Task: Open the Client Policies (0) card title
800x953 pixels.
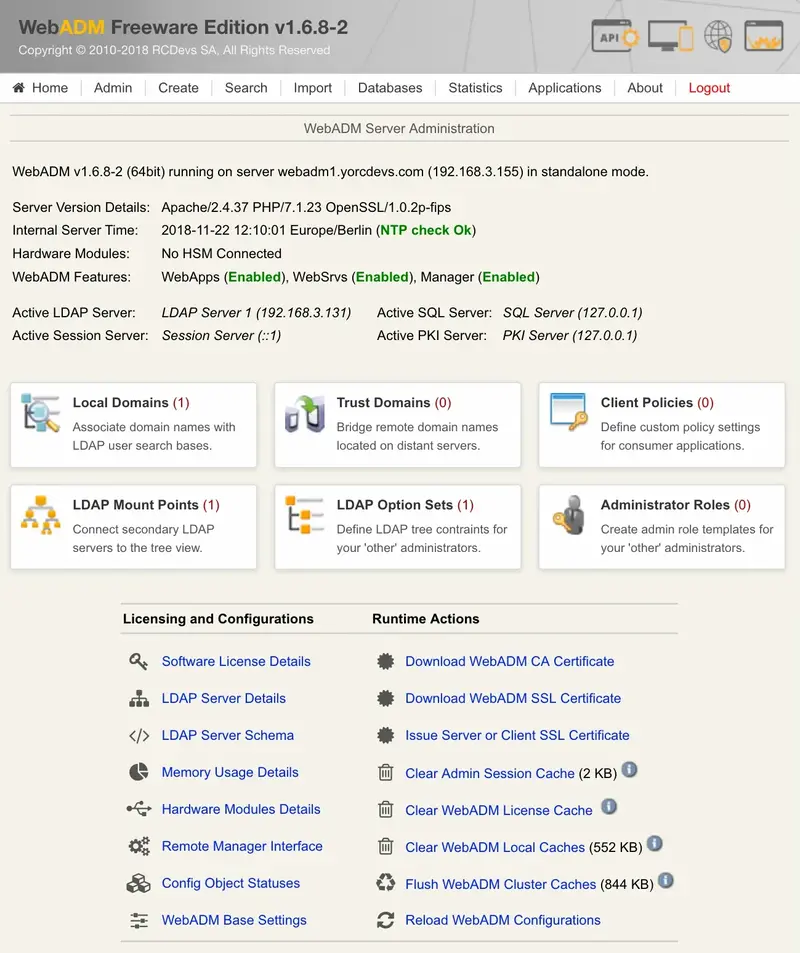Action: point(657,402)
